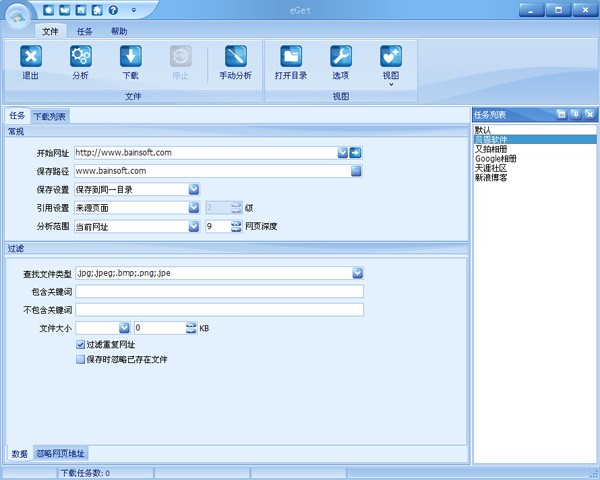Switch to the 任务 ribbon tab
This screenshot has width=600, height=480.
pyautogui.click(x=85, y=31)
